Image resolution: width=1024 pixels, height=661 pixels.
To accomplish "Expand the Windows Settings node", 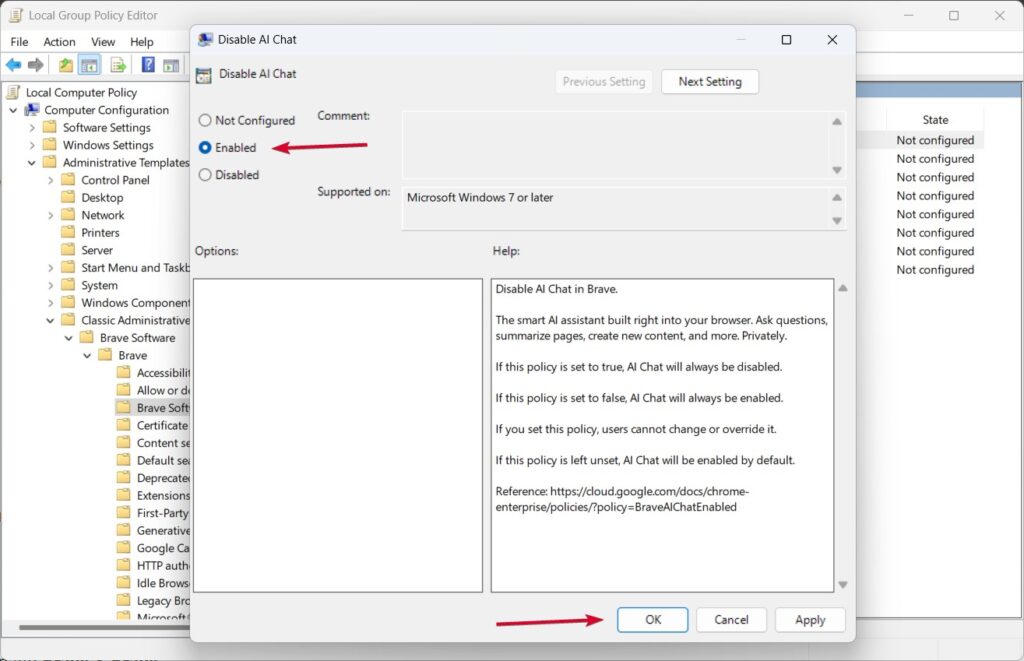I will 32,145.
